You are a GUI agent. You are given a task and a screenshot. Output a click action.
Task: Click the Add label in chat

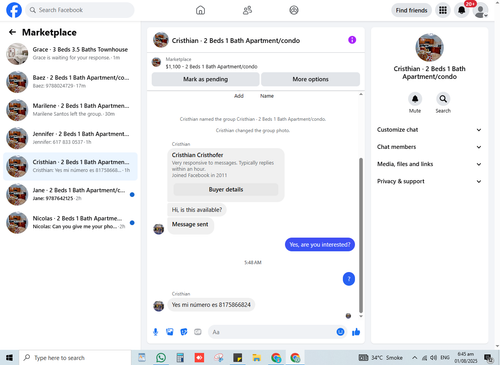tap(239, 96)
